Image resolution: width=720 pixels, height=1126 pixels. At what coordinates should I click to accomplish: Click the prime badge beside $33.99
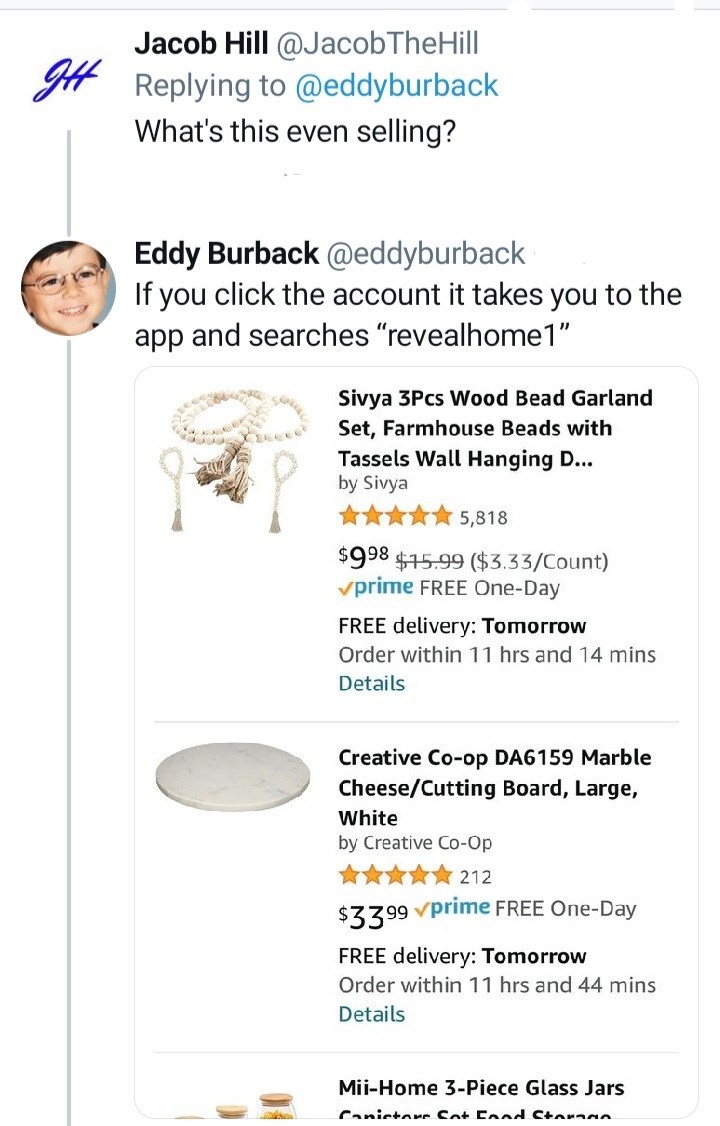(x=452, y=908)
